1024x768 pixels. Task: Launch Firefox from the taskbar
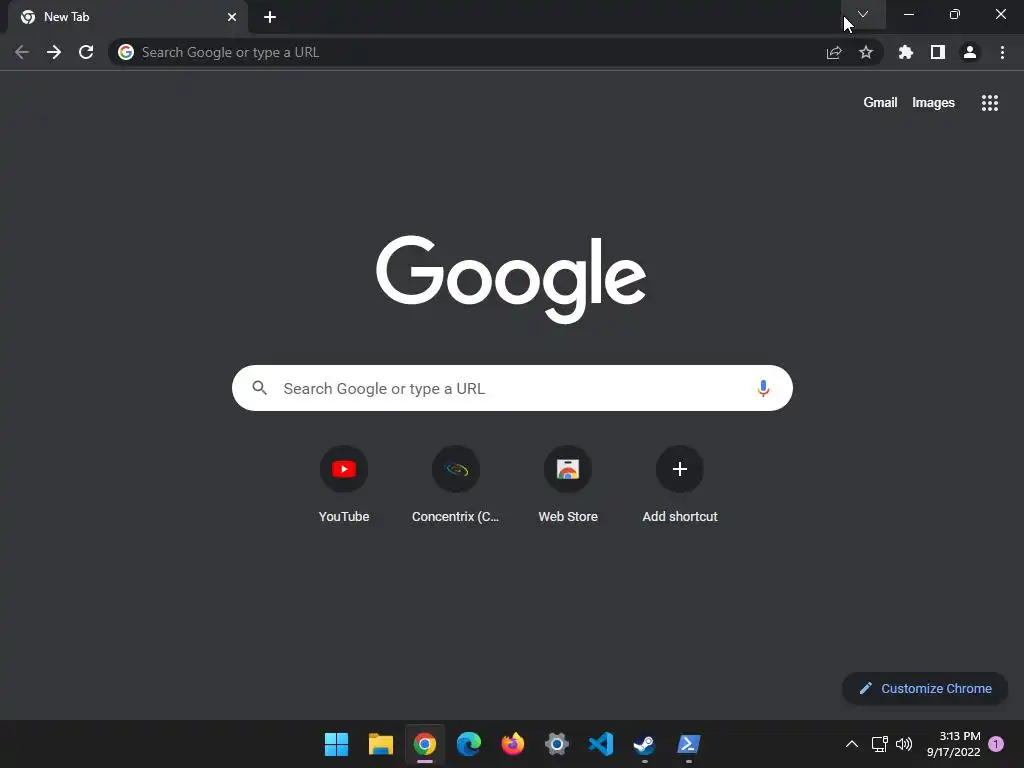tap(513, 744)
